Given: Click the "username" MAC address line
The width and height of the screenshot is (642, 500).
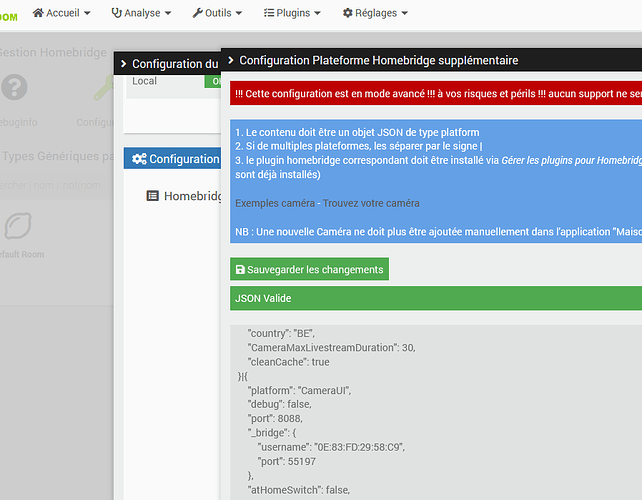Looking at the screenshot, I should (331, 447).
